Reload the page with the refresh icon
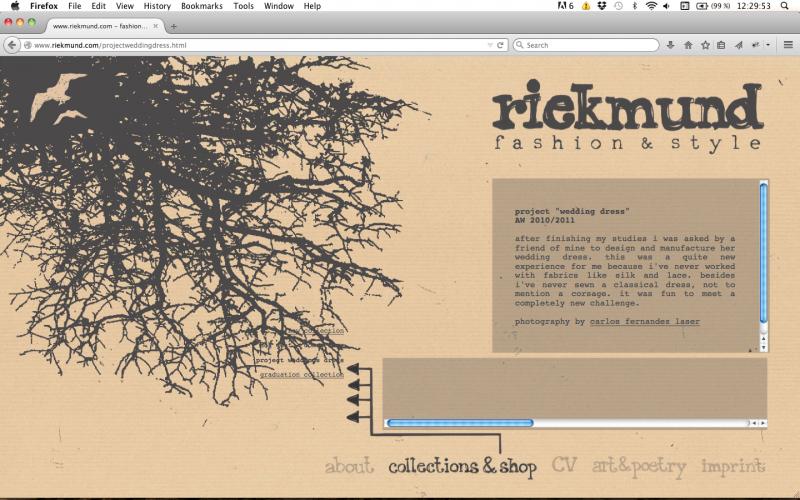 500,45
